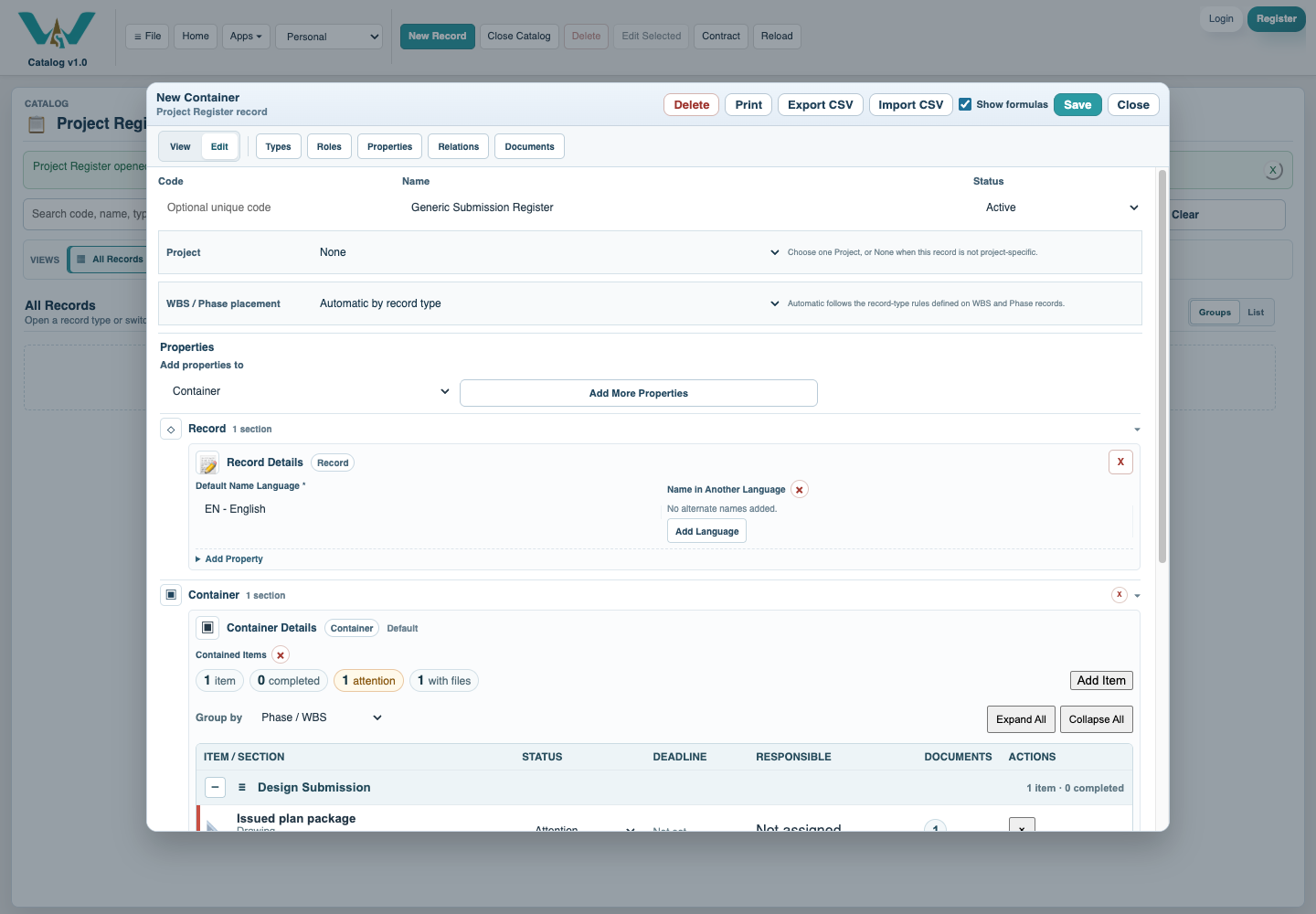The width and height of the screenshot is (1316, 914).
Task: Click the Record Details notepad icon
Action: click(x=207, y=463)
